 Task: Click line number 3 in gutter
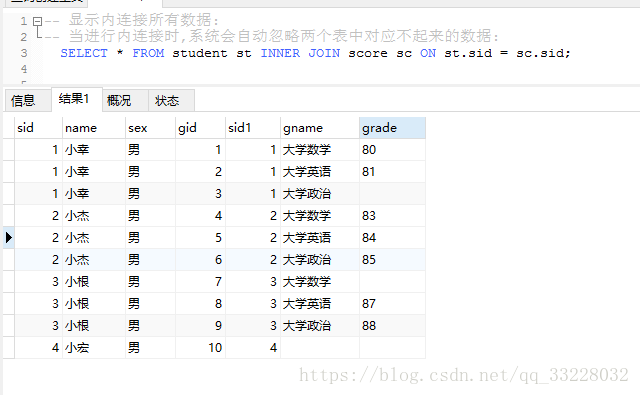tap(24, 53)
